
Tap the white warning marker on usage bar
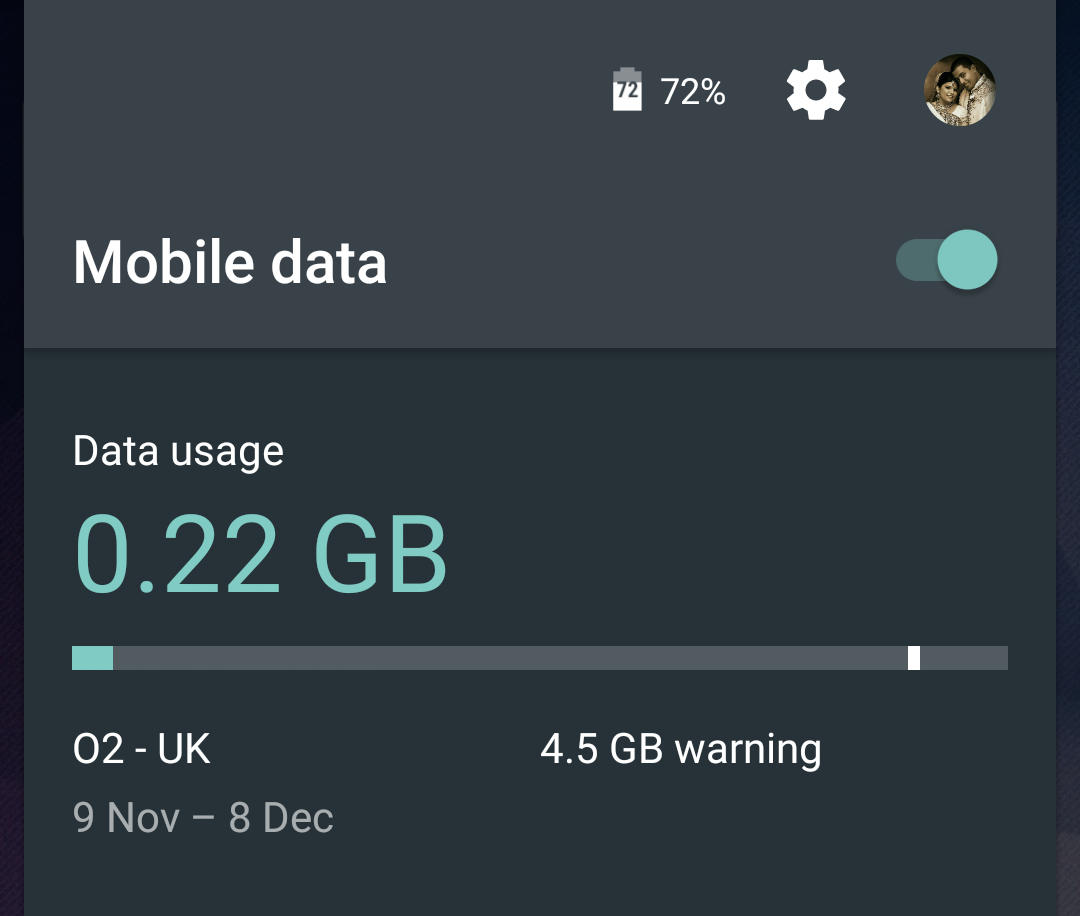click(x=914, y=658)
